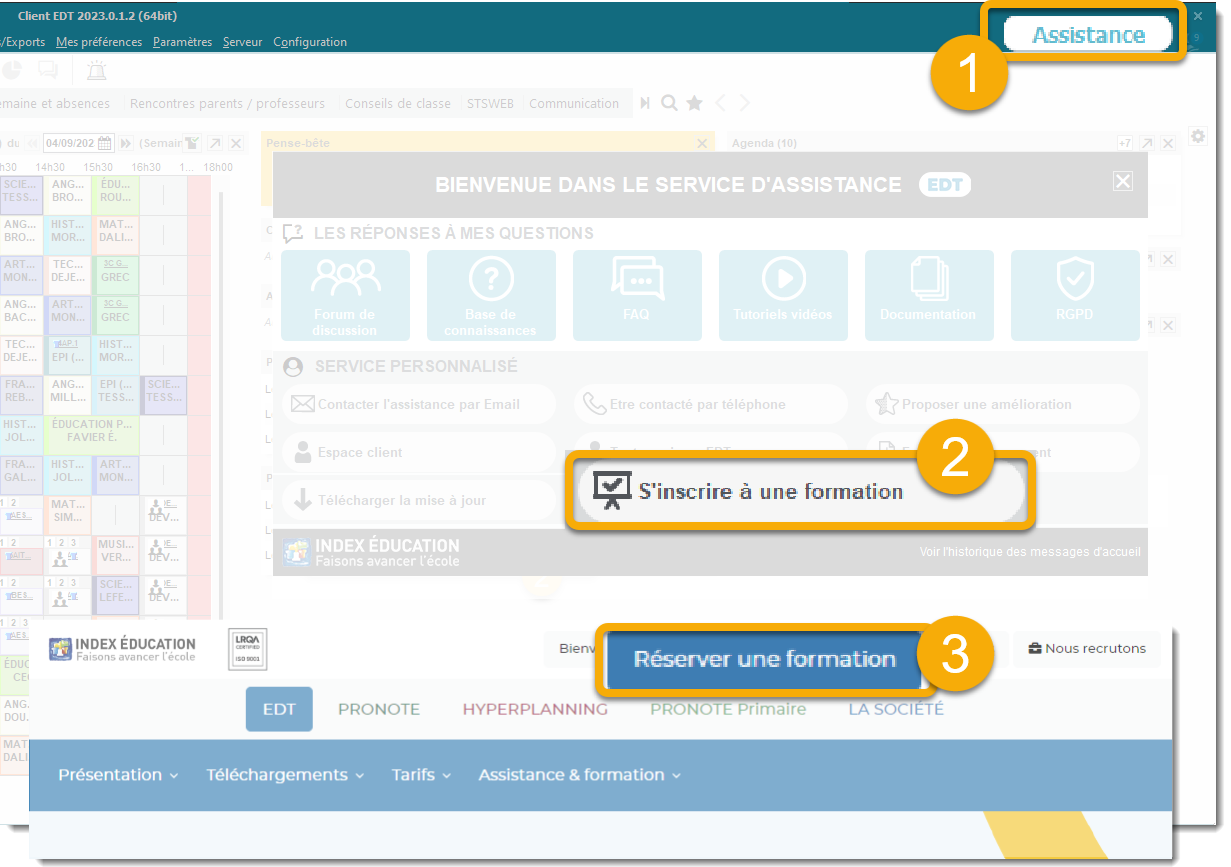Click the next-week double arrow by the date

coord(126,143)
